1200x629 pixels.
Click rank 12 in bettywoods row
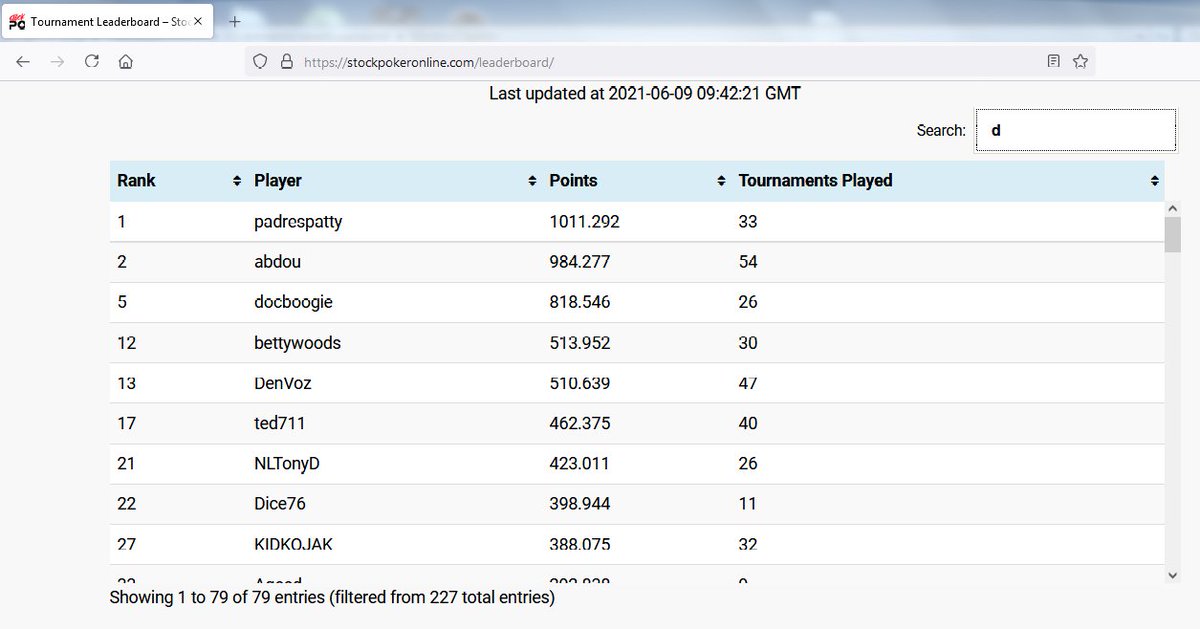click(x=126, y=343)
